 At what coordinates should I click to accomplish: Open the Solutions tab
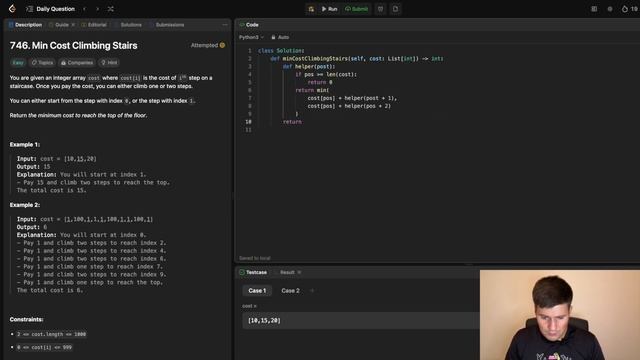pos(129,25)
